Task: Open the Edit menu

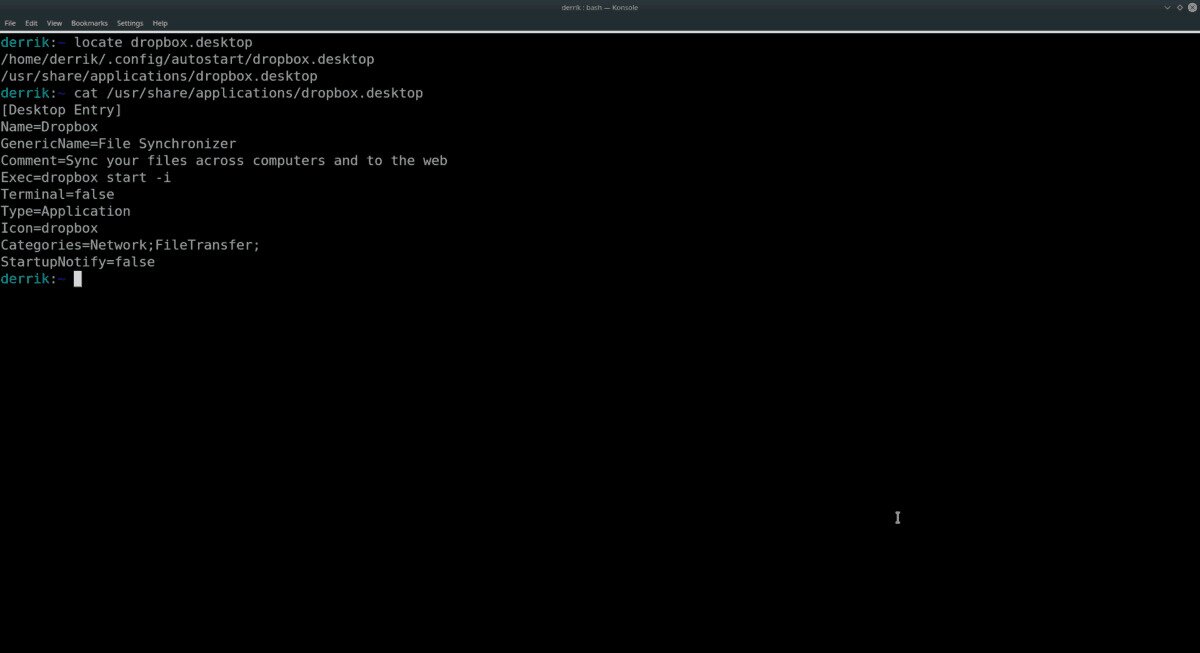Action: coord(32,23)
